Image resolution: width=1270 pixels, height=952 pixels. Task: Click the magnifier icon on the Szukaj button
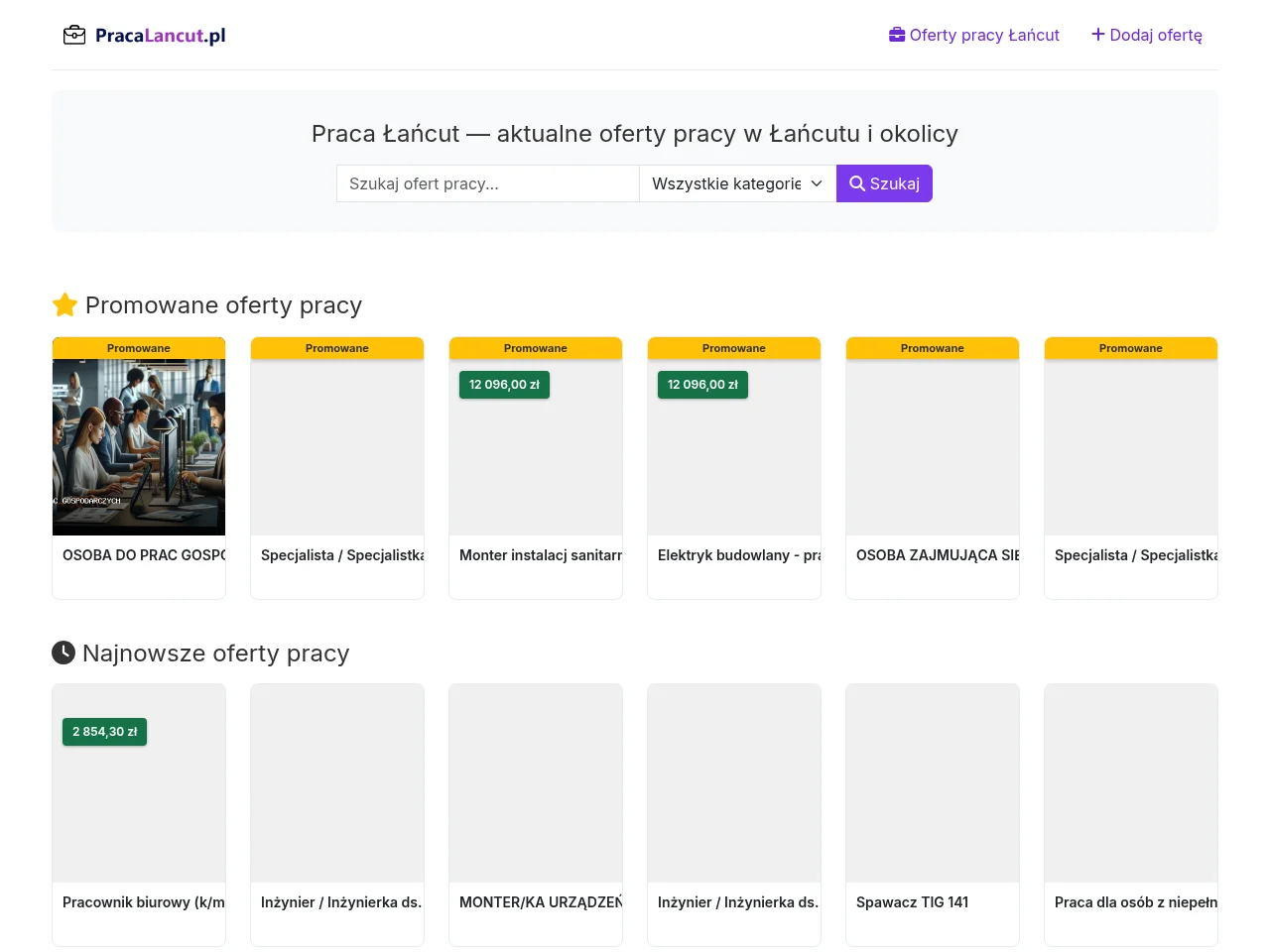(857, 183)
